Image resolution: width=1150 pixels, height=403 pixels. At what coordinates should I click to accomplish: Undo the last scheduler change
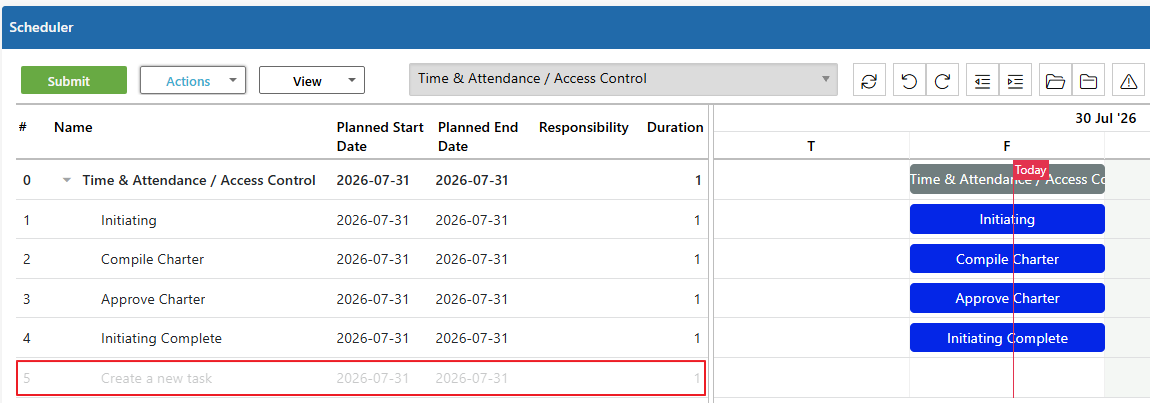tap(909, 81)
